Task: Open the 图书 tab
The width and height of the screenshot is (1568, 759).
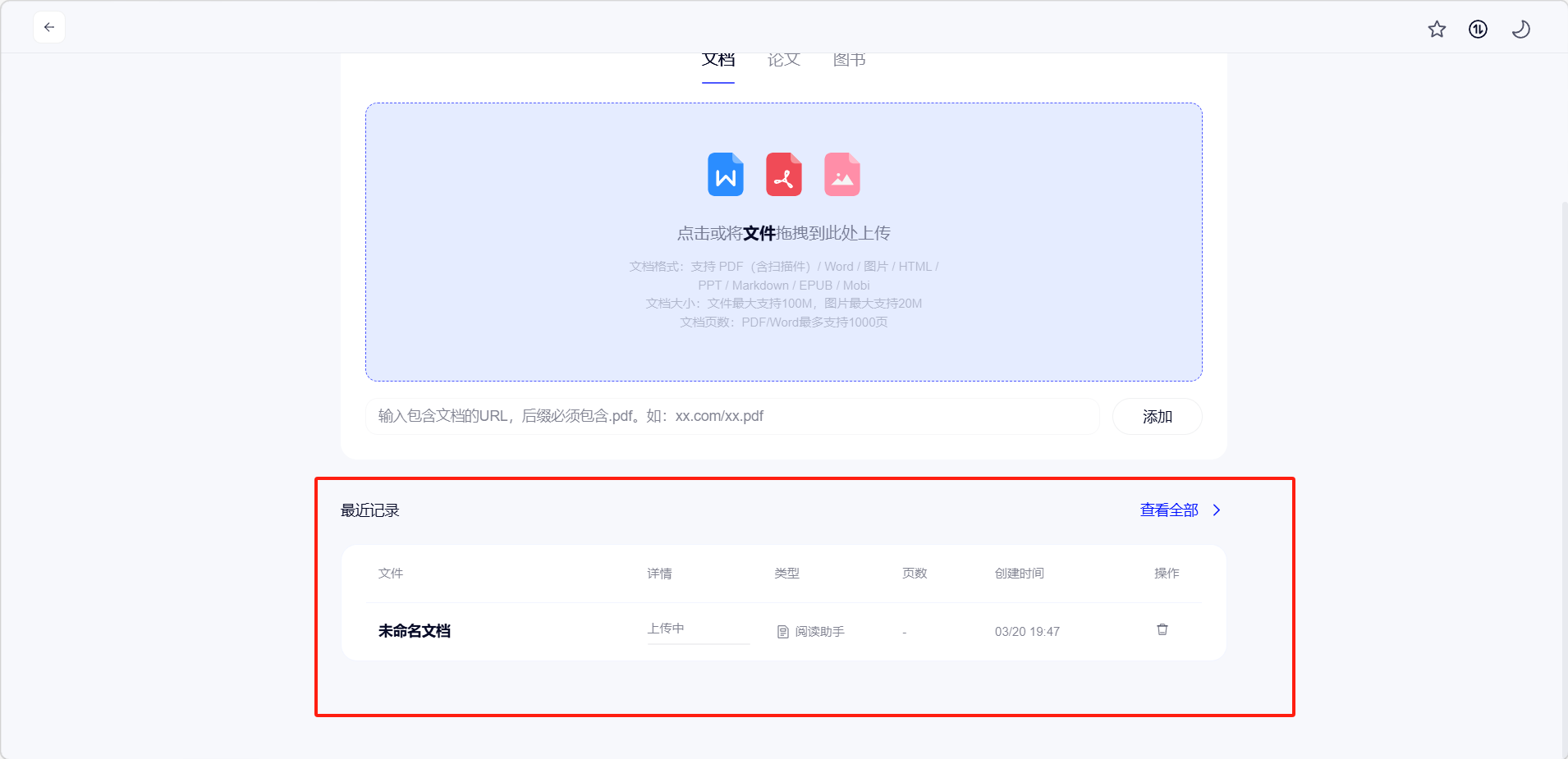Action: pos(850,61)
